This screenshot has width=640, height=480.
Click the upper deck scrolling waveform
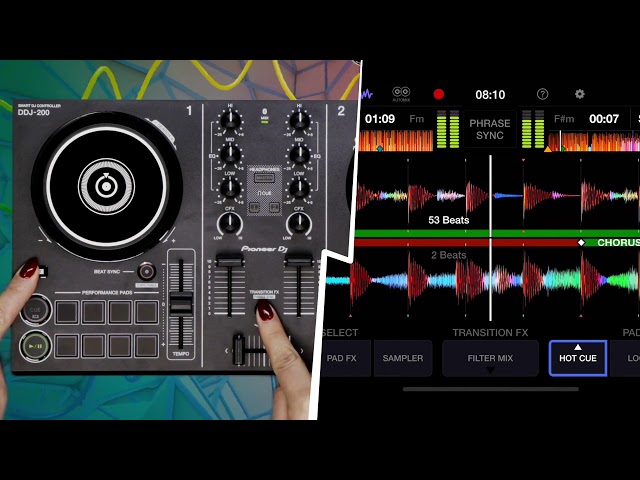click(x=497, y=195)
